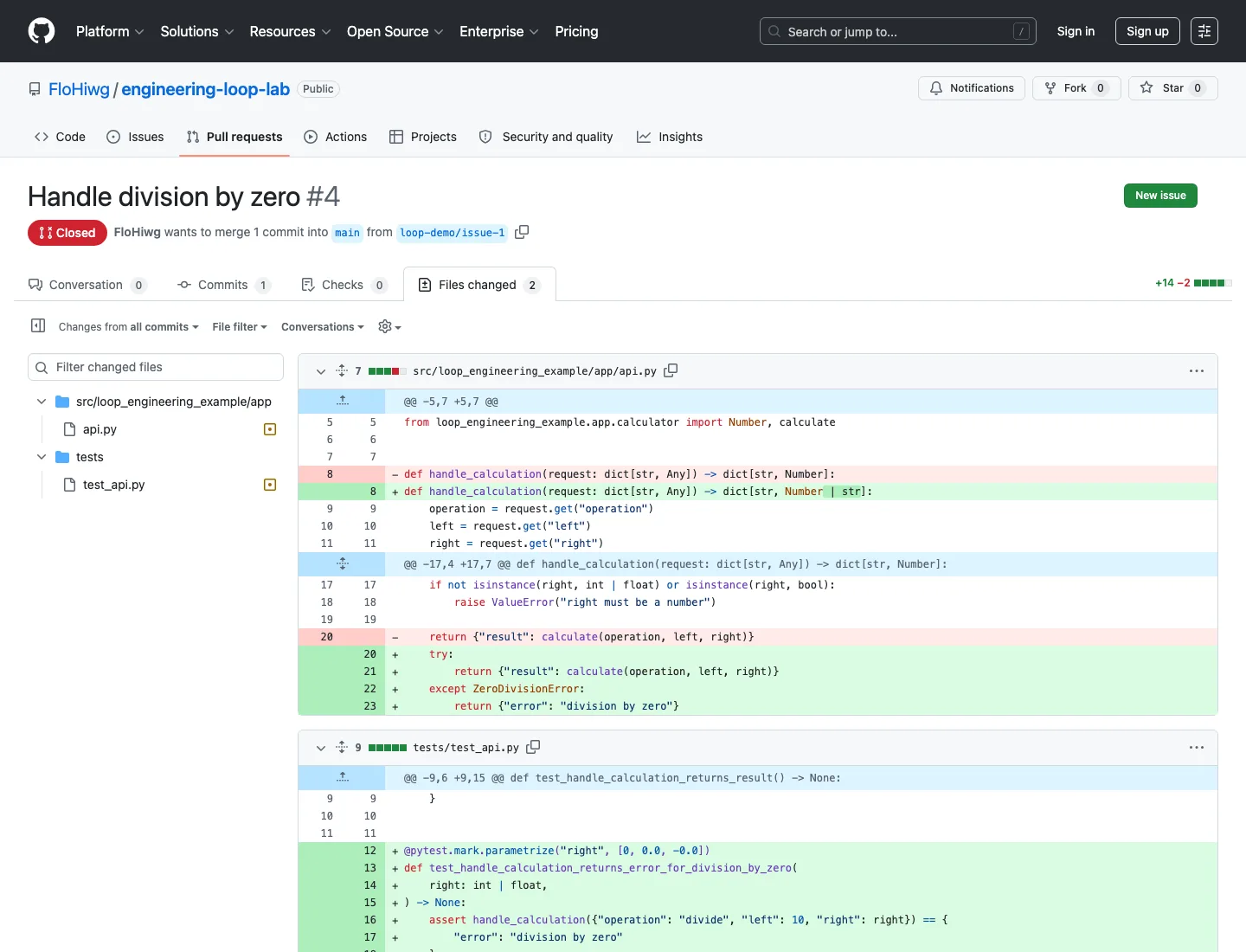Click the Sign in link
1246x952 pixels.
click(x=1076, y=31)
